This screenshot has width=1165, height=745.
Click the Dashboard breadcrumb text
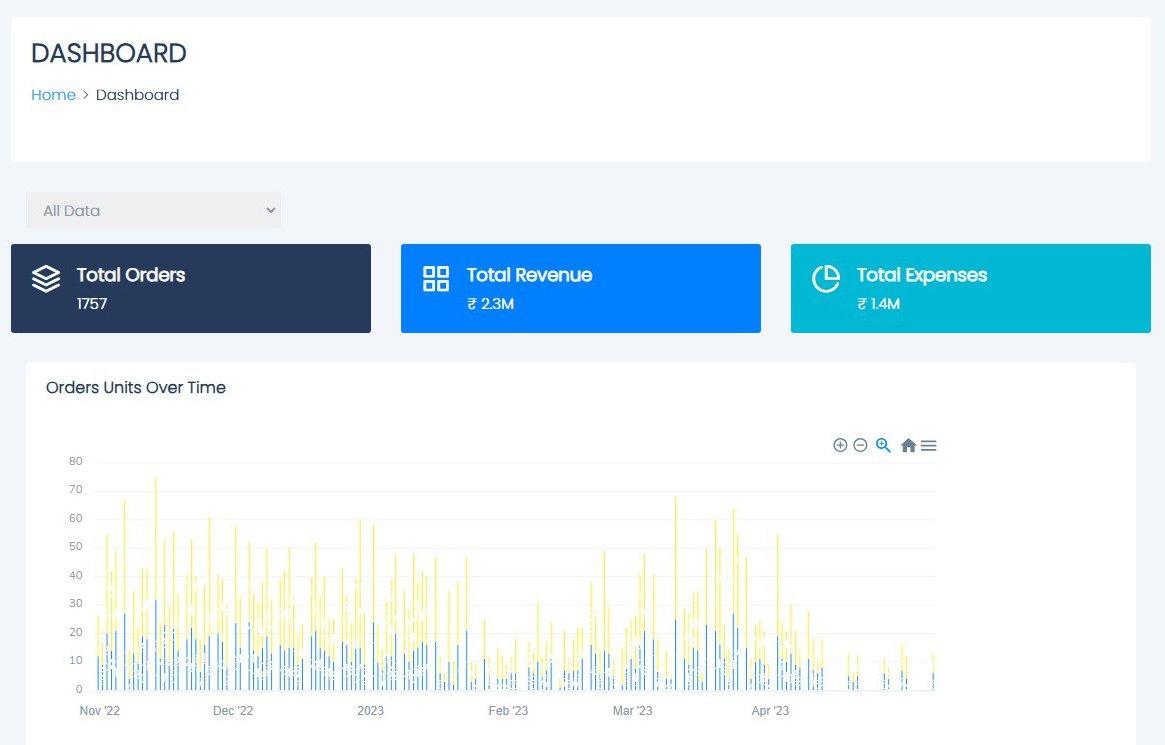click(x=137, y=95)
